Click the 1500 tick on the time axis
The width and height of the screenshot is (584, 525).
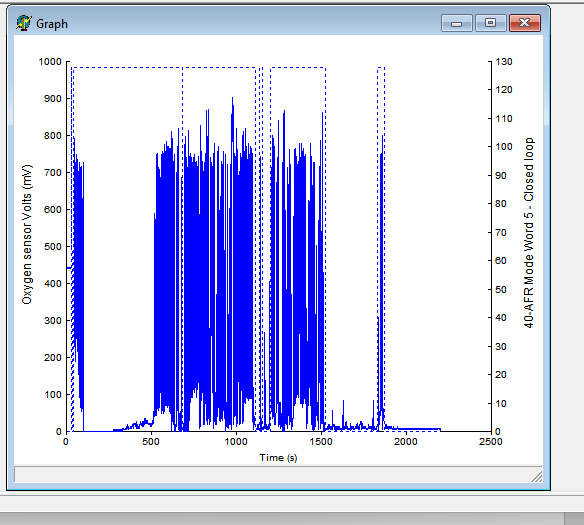321,442
